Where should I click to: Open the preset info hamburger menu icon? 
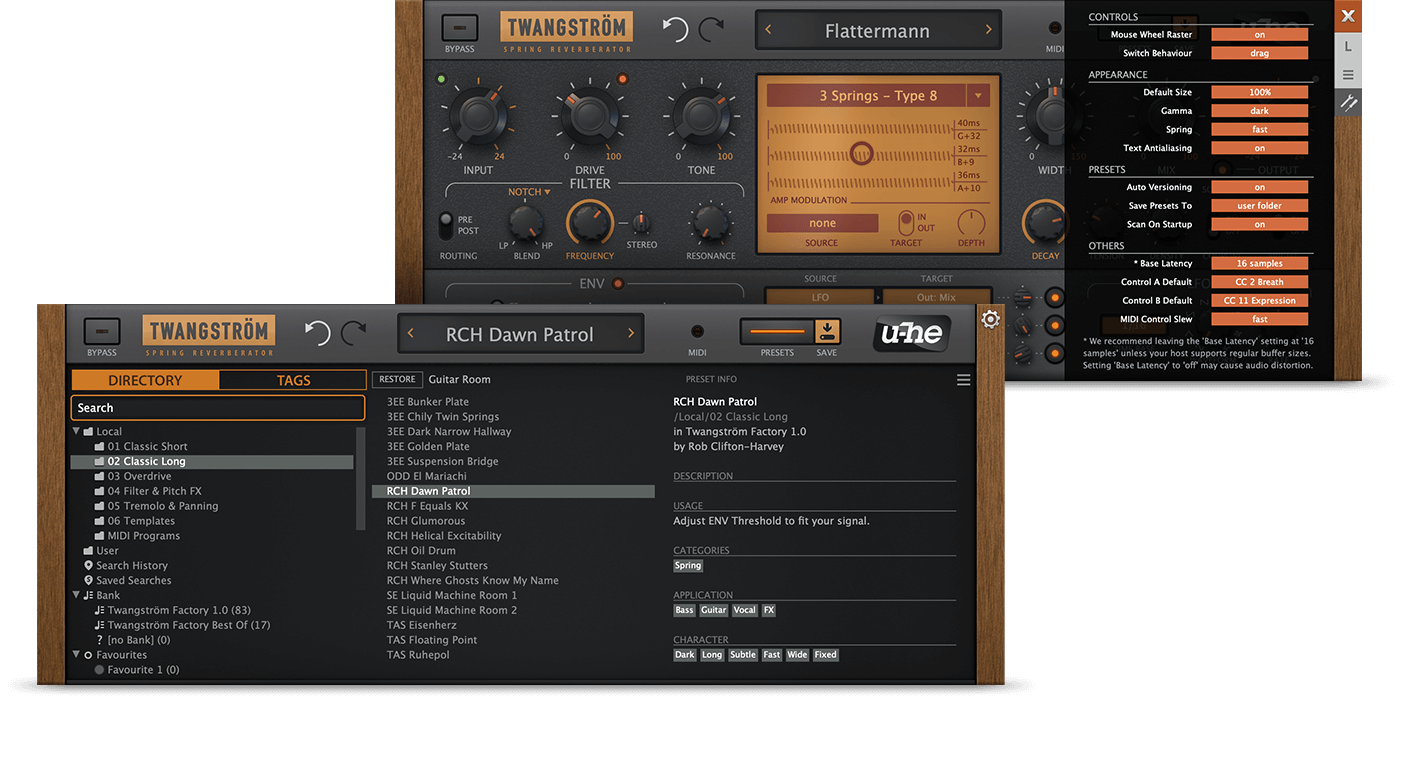[x=963, y=379]
